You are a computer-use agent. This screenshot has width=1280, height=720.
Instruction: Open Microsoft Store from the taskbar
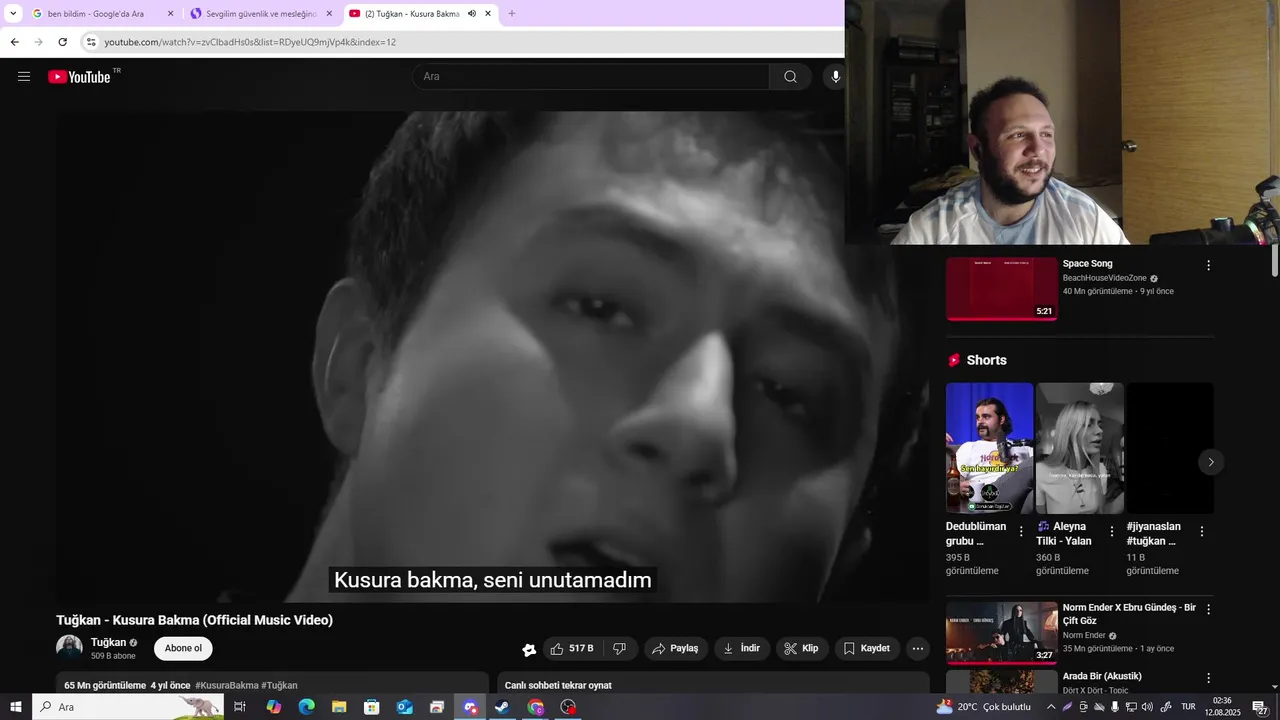point(371,707)
